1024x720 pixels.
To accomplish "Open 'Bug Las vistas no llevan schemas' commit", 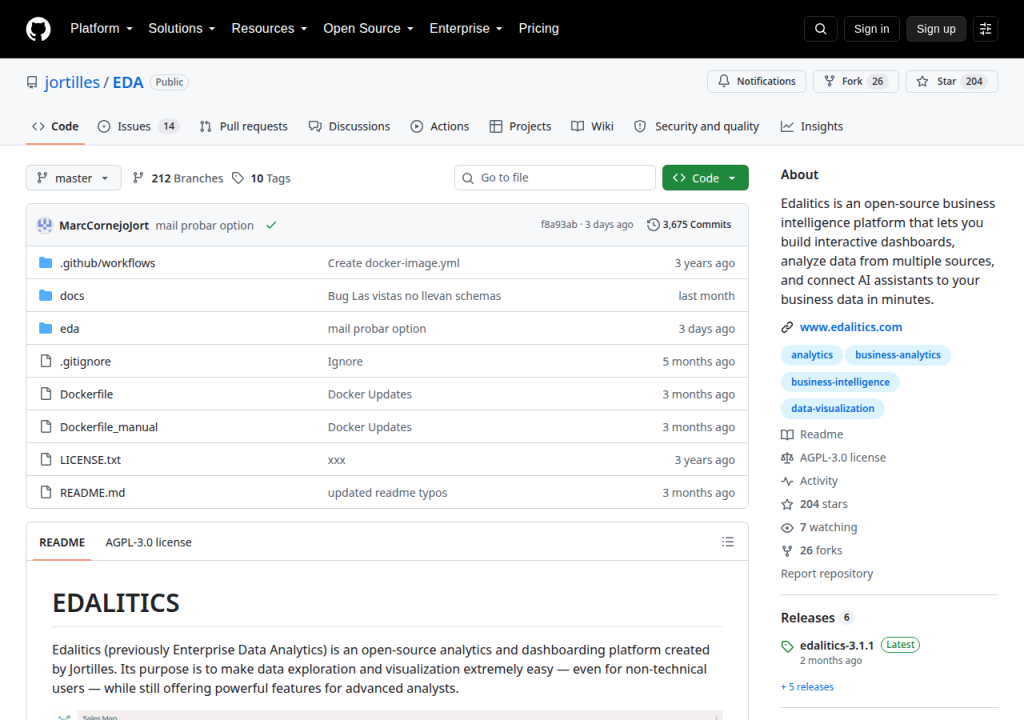I will pyautogui.click(x=414, y=296).
